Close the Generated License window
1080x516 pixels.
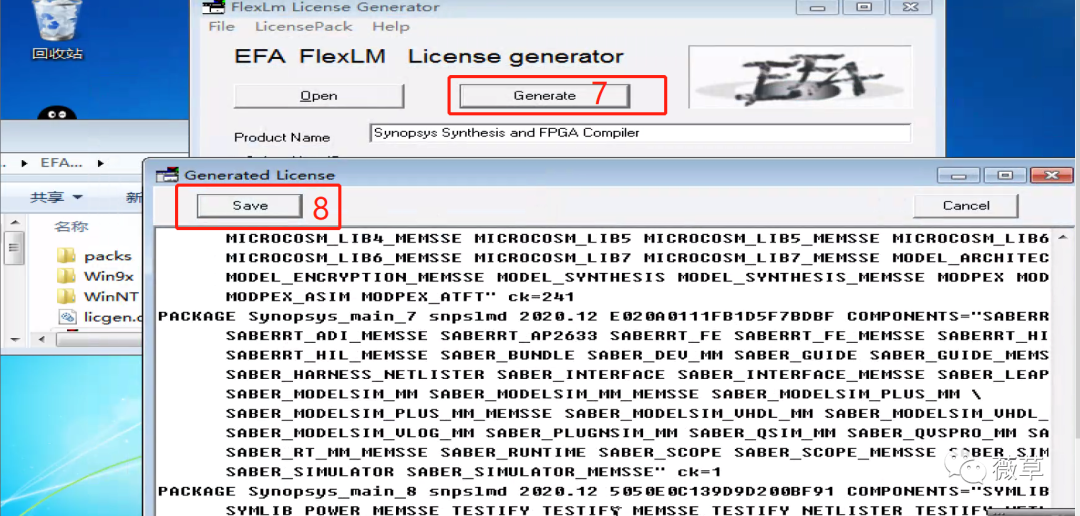click(x=1052, y=175)
